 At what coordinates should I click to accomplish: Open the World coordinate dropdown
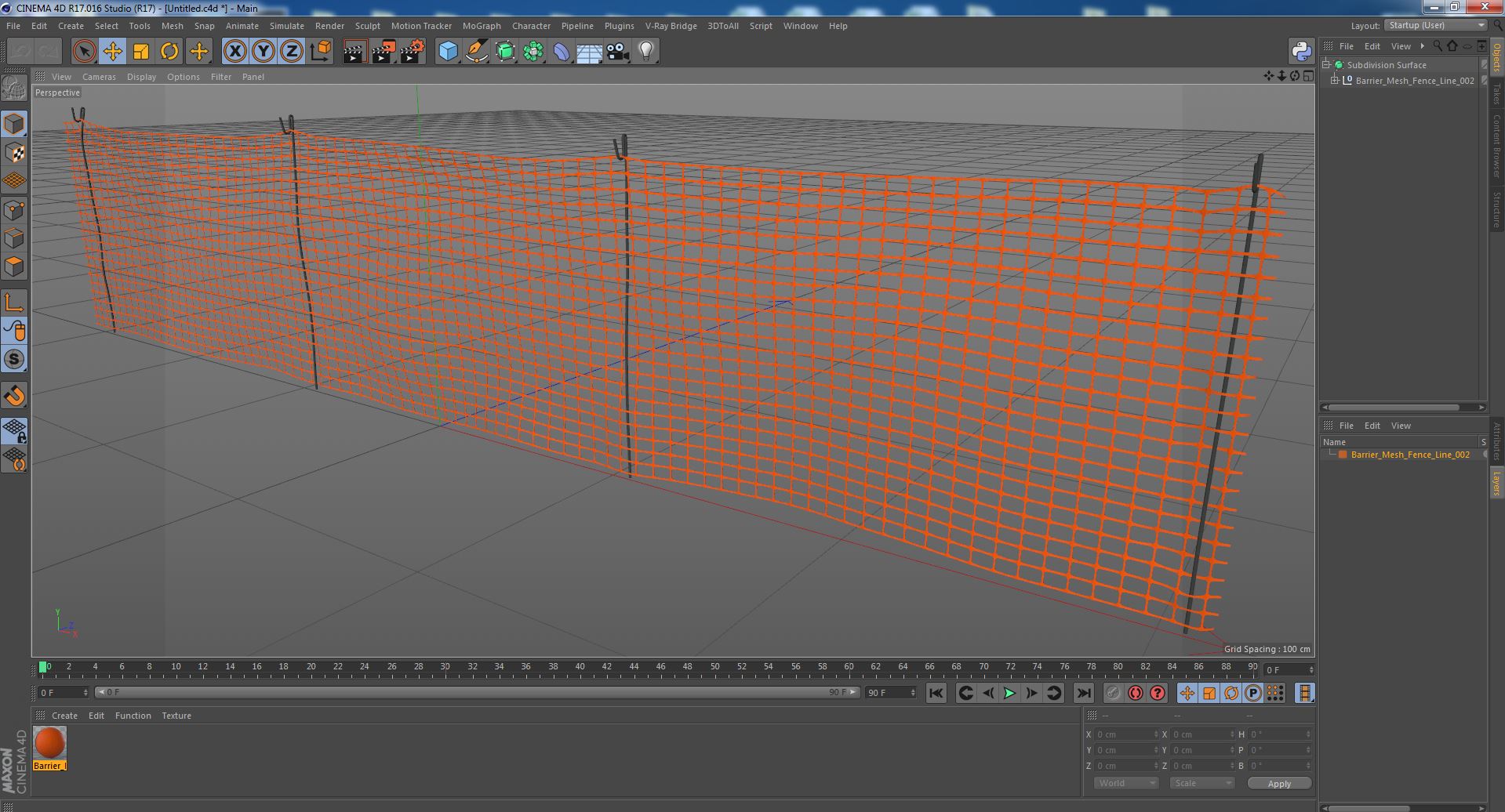pos(1125,783)
